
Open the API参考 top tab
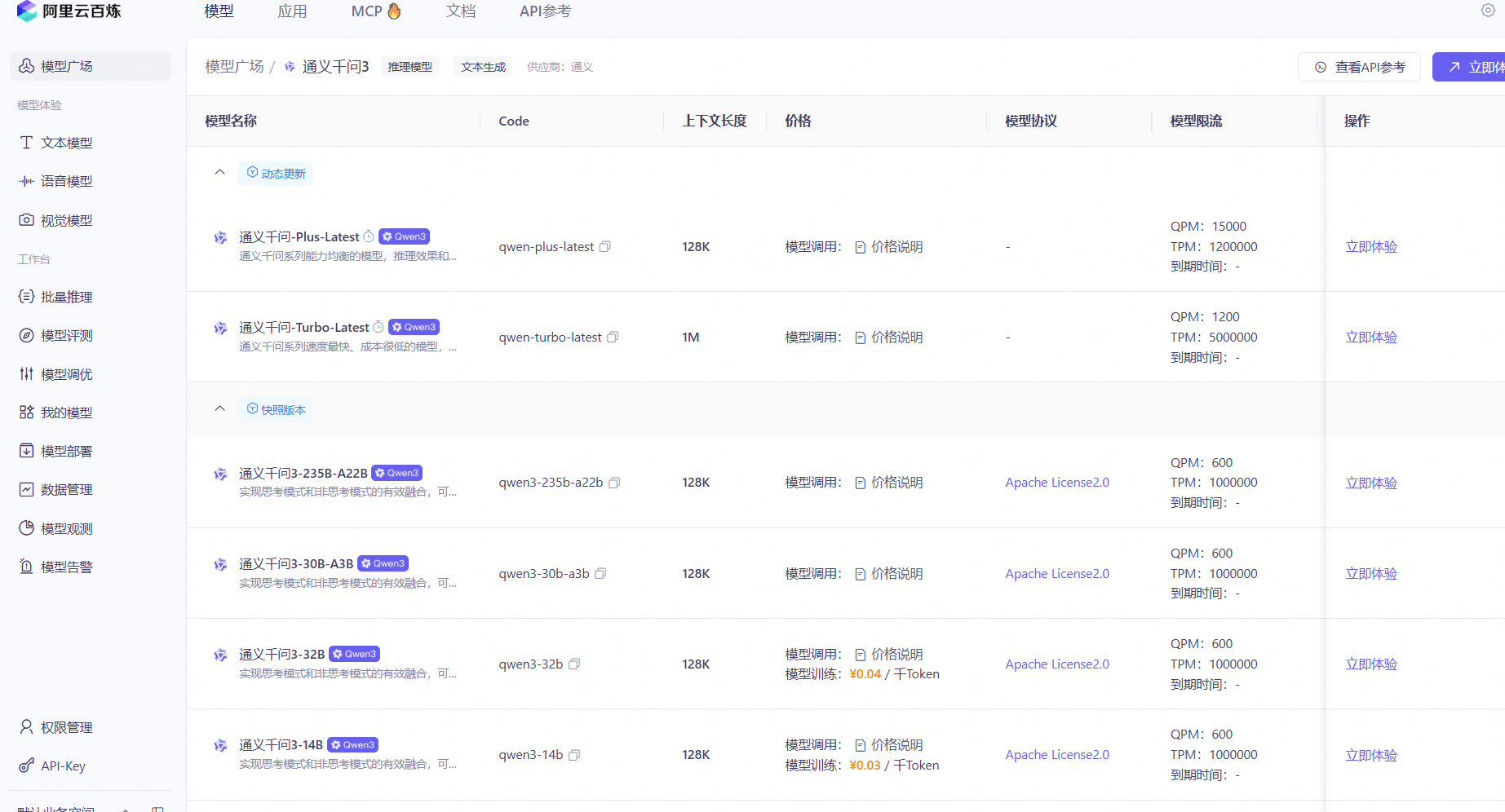coord(546,11)
